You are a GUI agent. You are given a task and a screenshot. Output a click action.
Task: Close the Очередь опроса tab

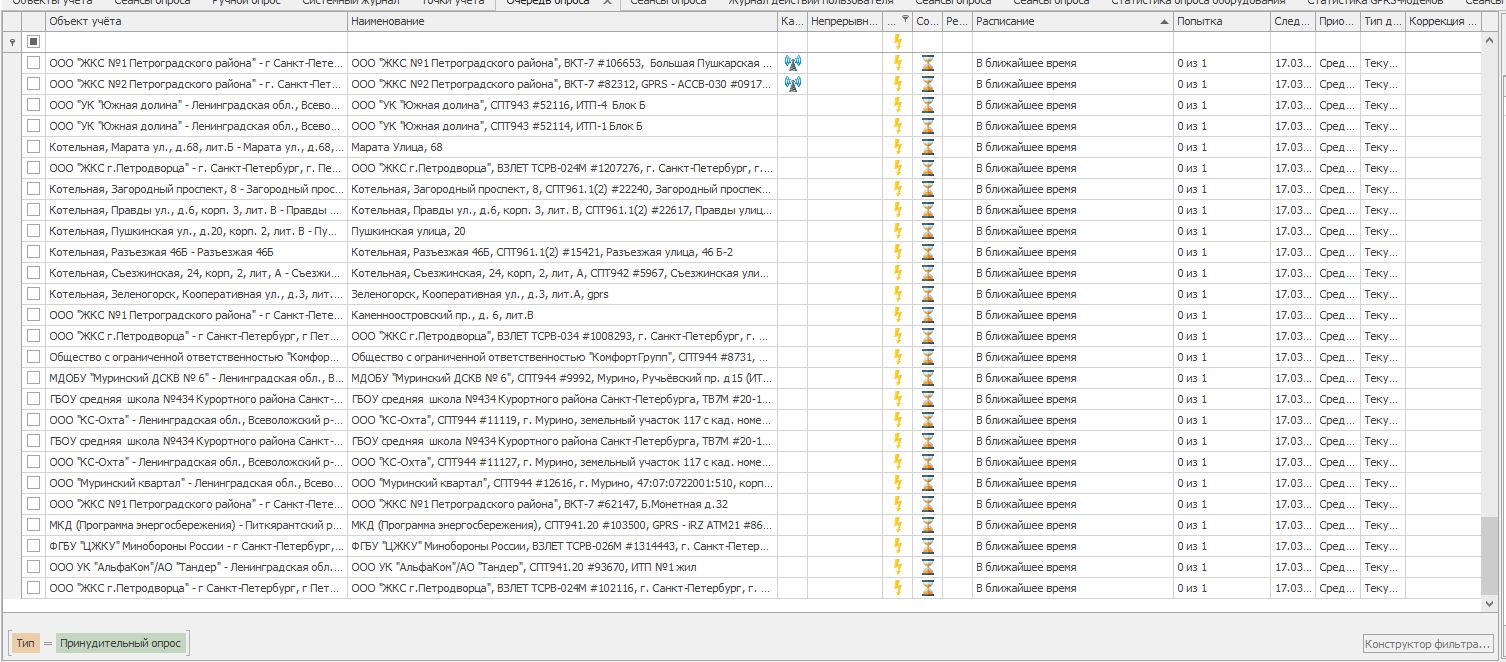607,3
